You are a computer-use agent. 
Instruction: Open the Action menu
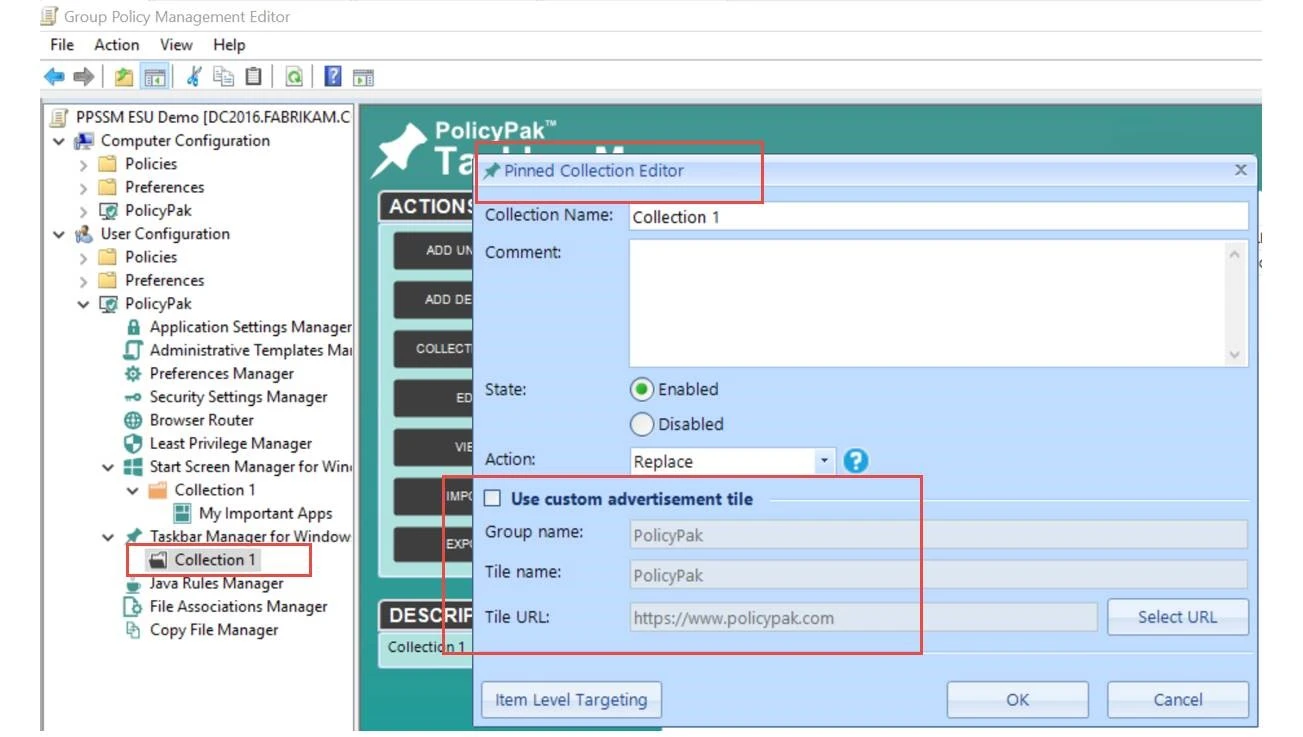click(x=116, y=45)
